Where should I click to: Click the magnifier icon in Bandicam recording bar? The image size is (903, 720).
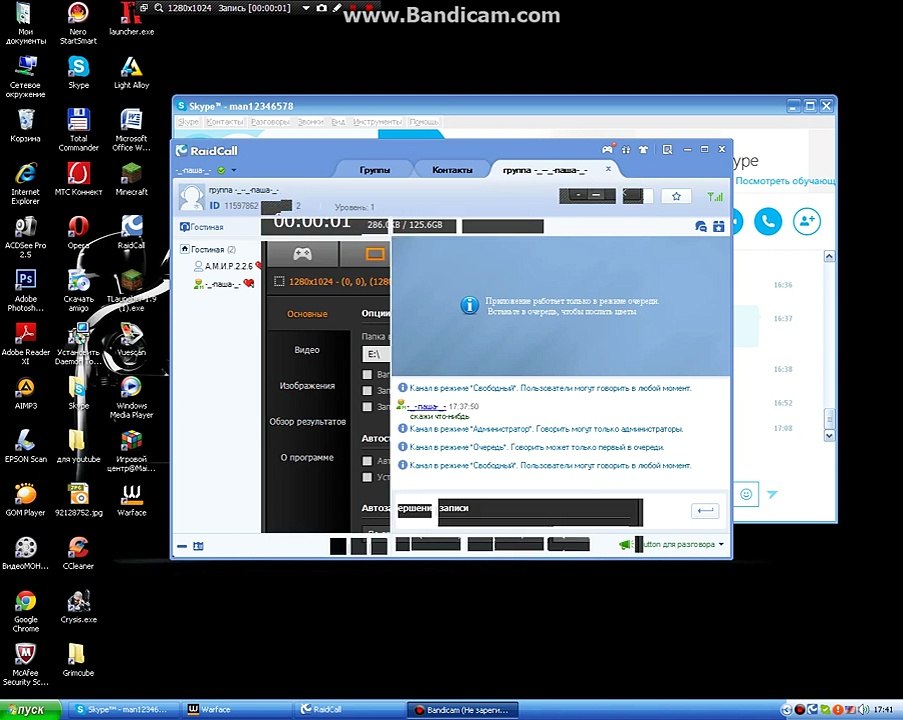[158, 8]
